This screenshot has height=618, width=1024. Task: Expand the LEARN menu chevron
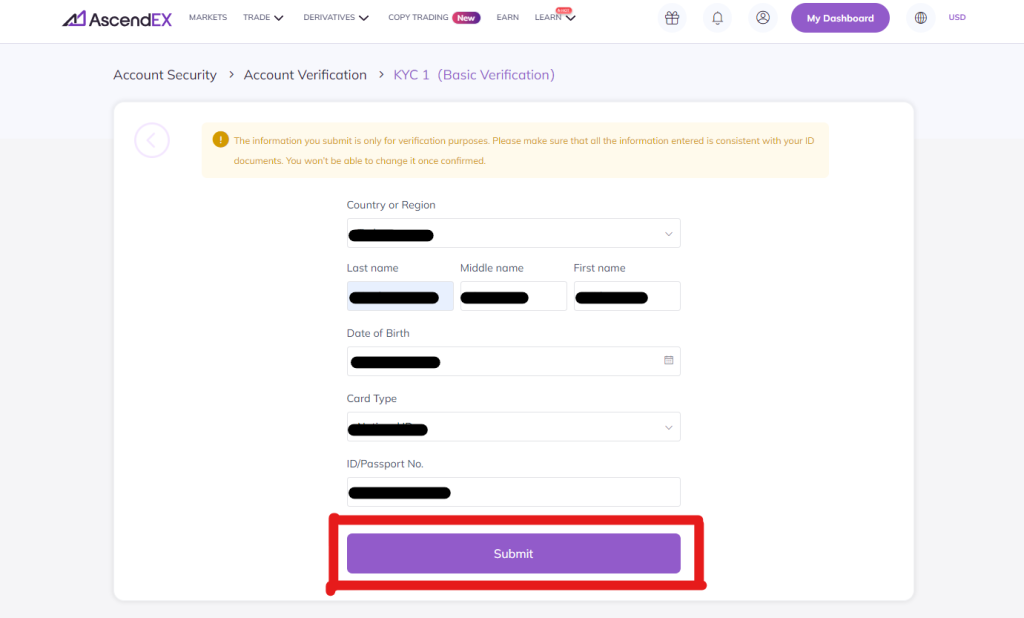click(570, 17)
